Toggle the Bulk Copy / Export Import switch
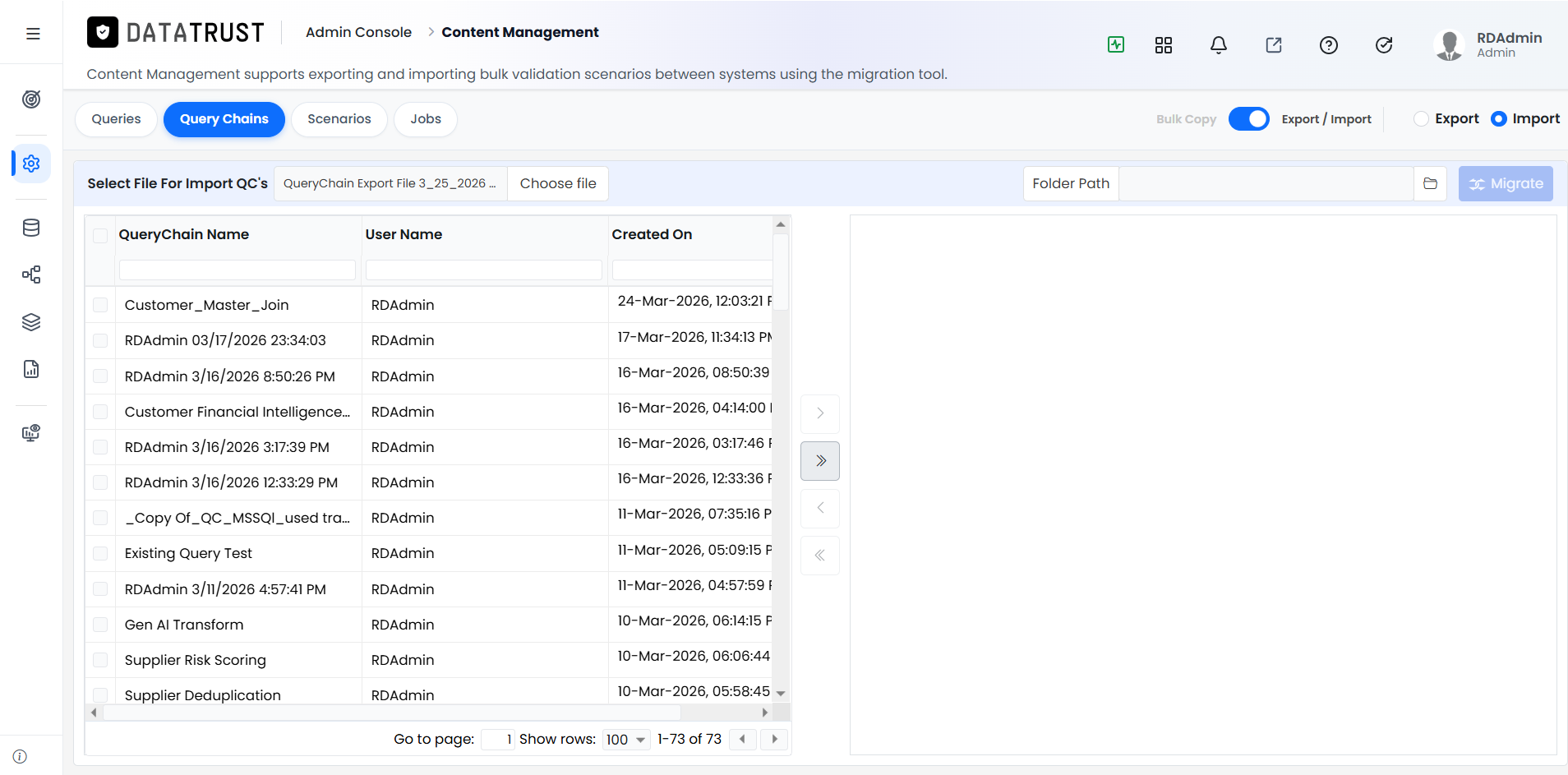 (1249, 119)
